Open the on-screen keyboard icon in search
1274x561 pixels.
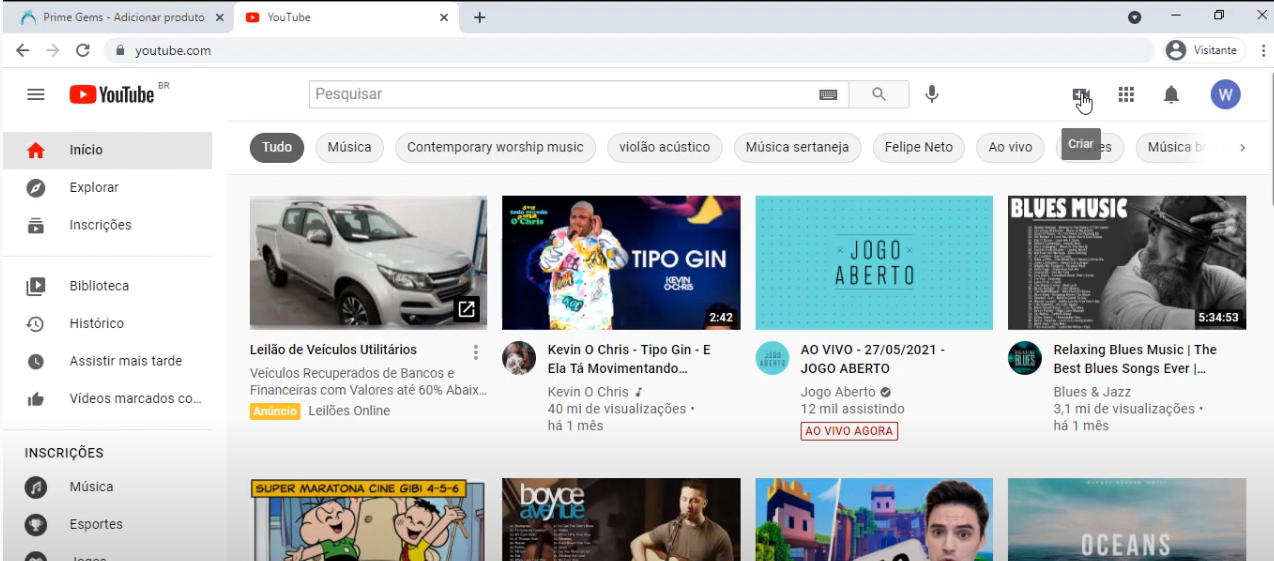(x=828, y=94)
